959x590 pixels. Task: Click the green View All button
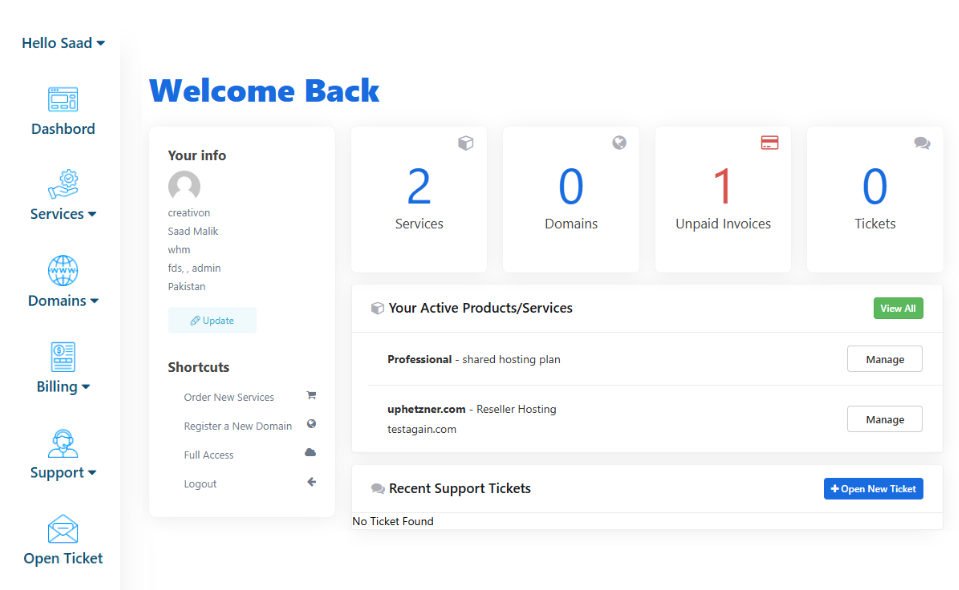[897, 308]
